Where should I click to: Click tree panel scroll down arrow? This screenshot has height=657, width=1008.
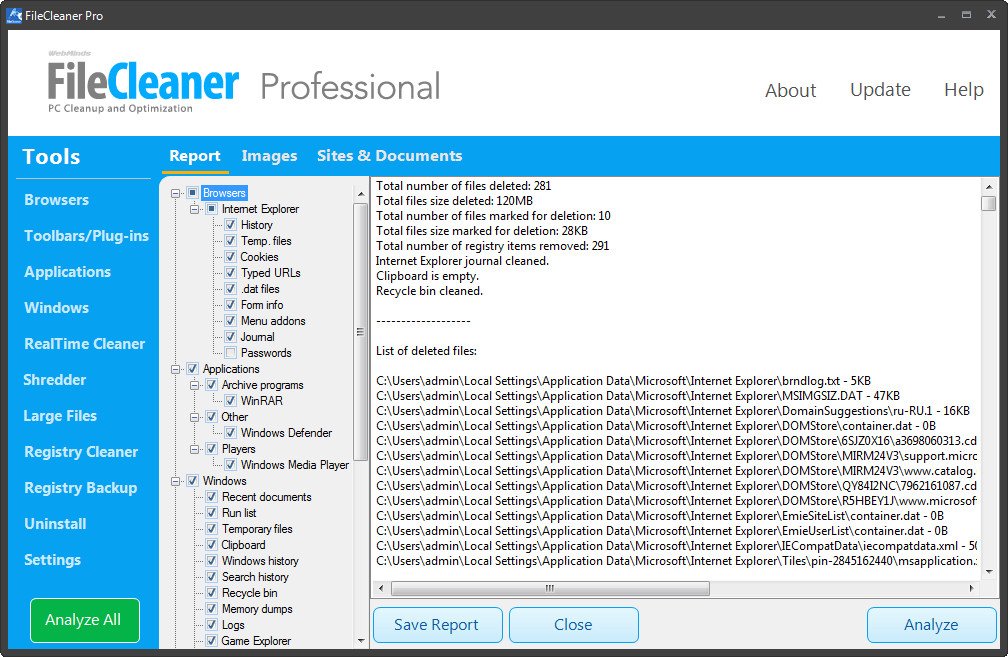click(x=361, y=640)
